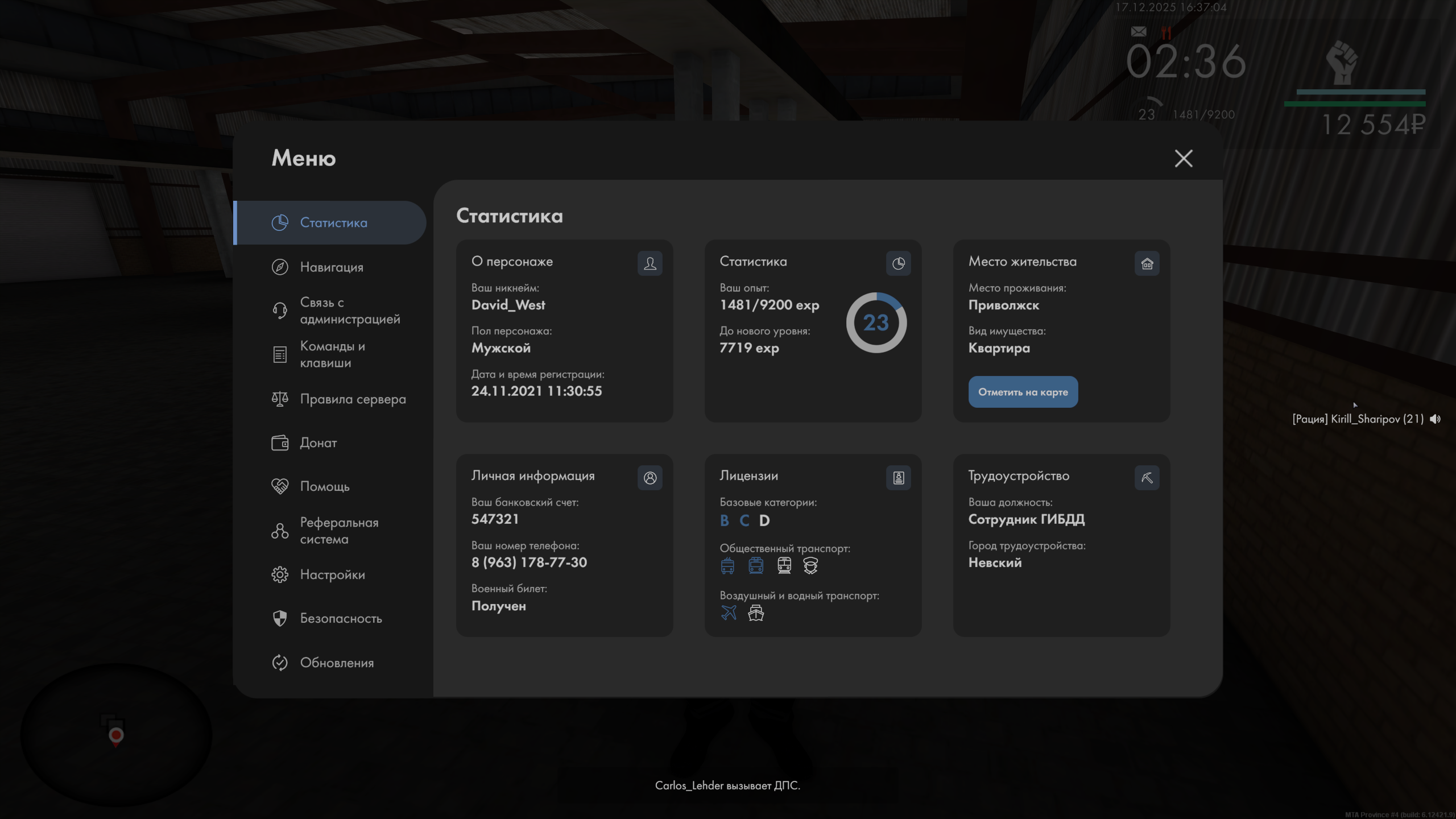This screenshot has width=1456, height=819.
Task: Click the train license icon
Action: (x=784, y=565)
